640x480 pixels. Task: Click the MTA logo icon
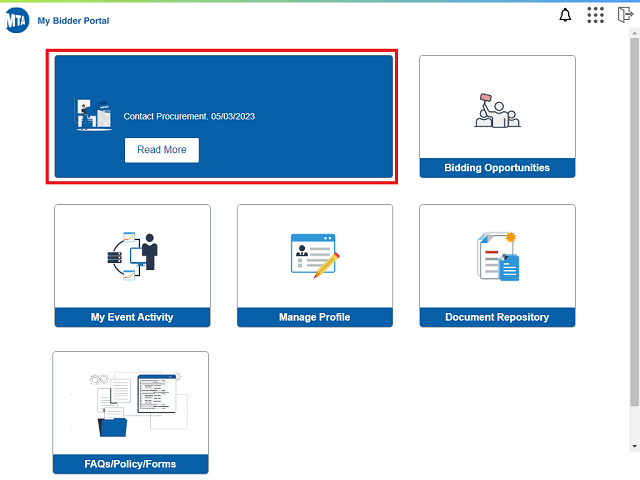(17, 20)
